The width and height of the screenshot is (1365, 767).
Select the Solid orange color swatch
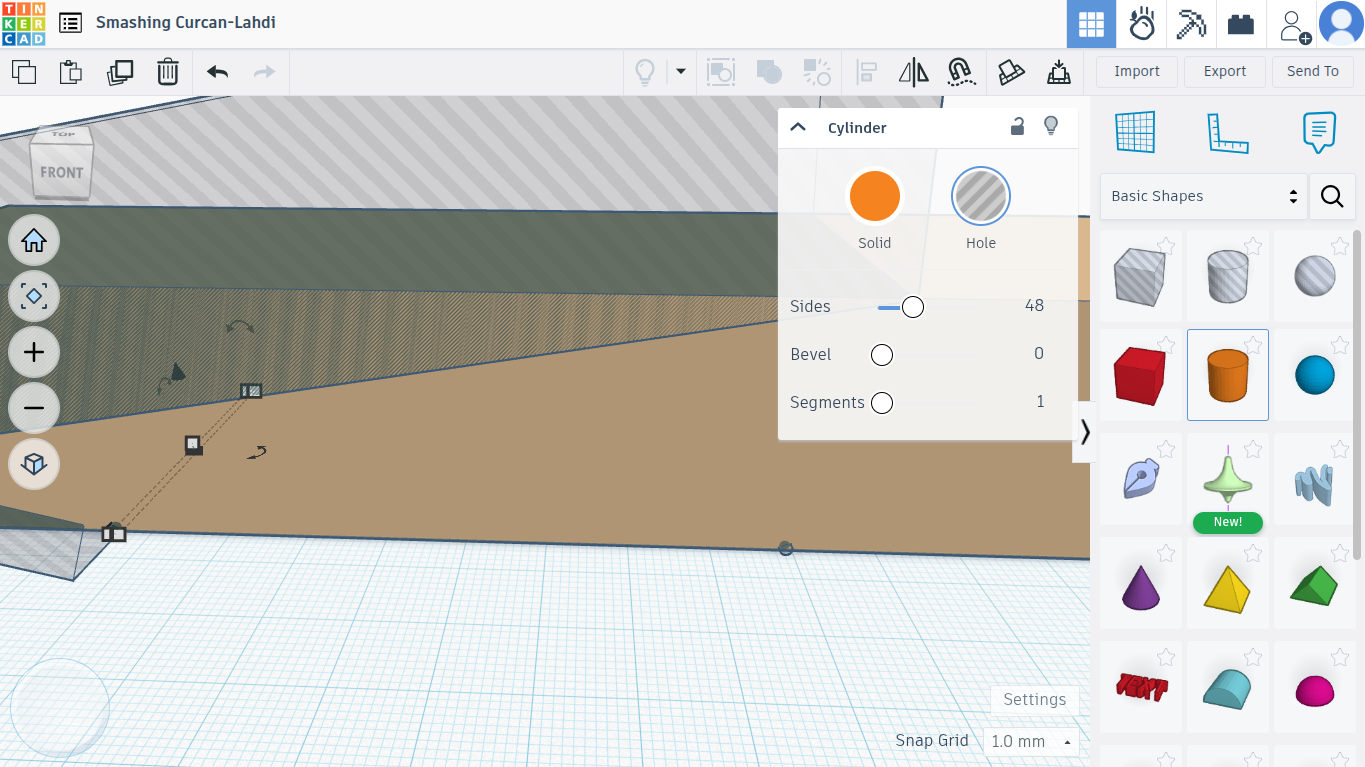tap(875, 196)
